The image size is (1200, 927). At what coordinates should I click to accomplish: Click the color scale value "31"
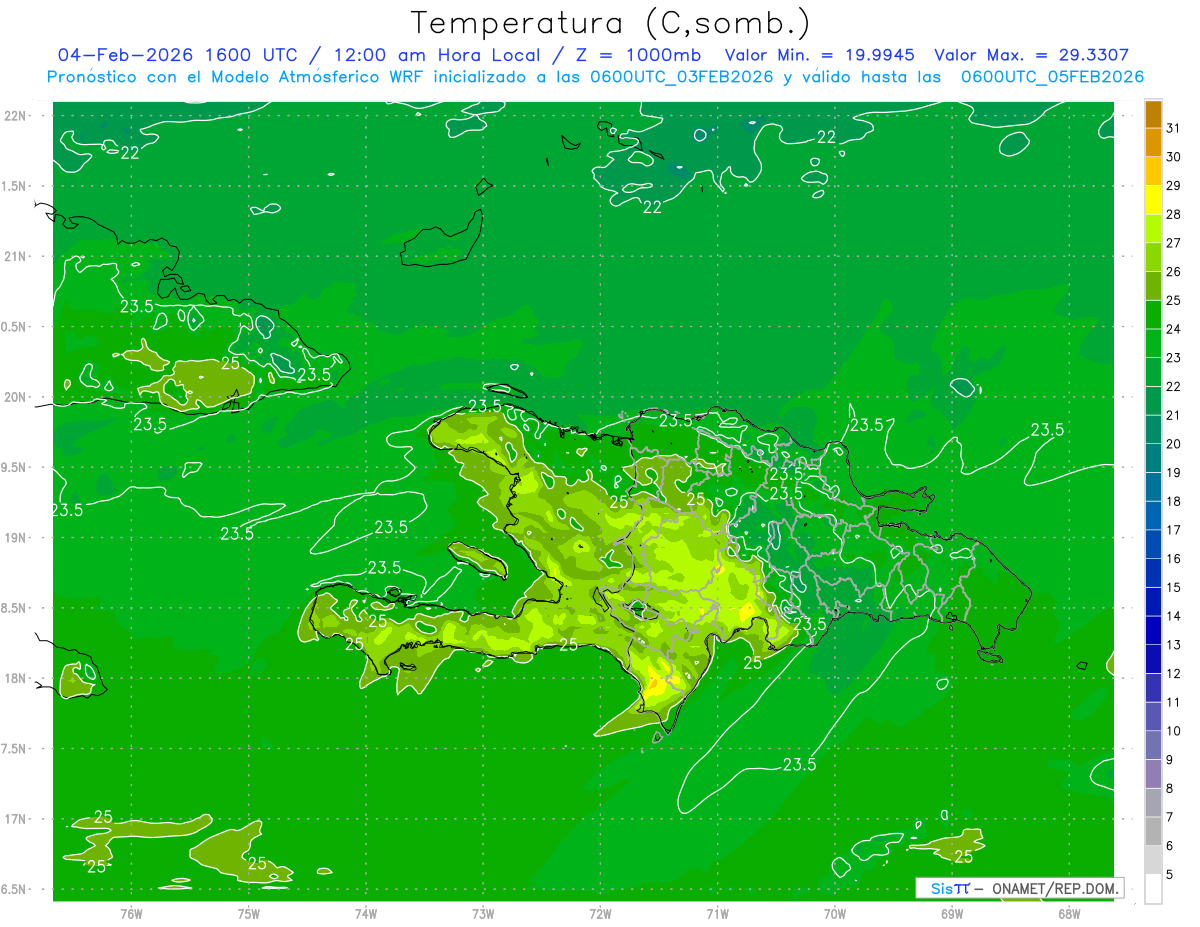point(1174,129)
